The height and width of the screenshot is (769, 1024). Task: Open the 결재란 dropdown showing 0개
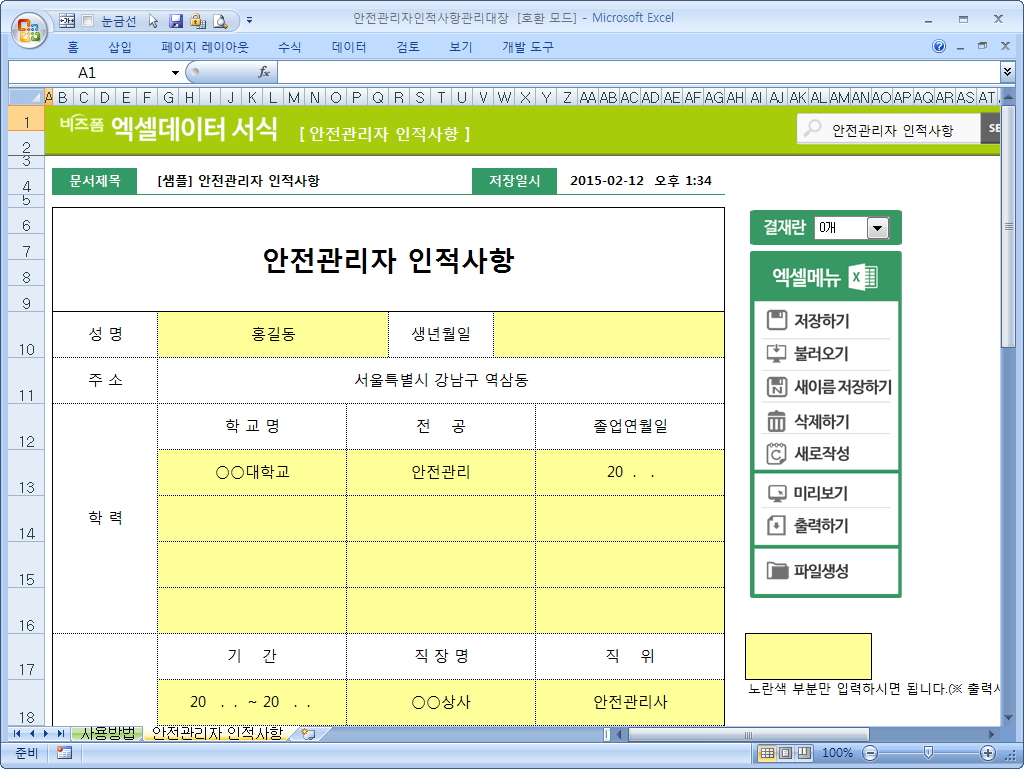point(877,228)
